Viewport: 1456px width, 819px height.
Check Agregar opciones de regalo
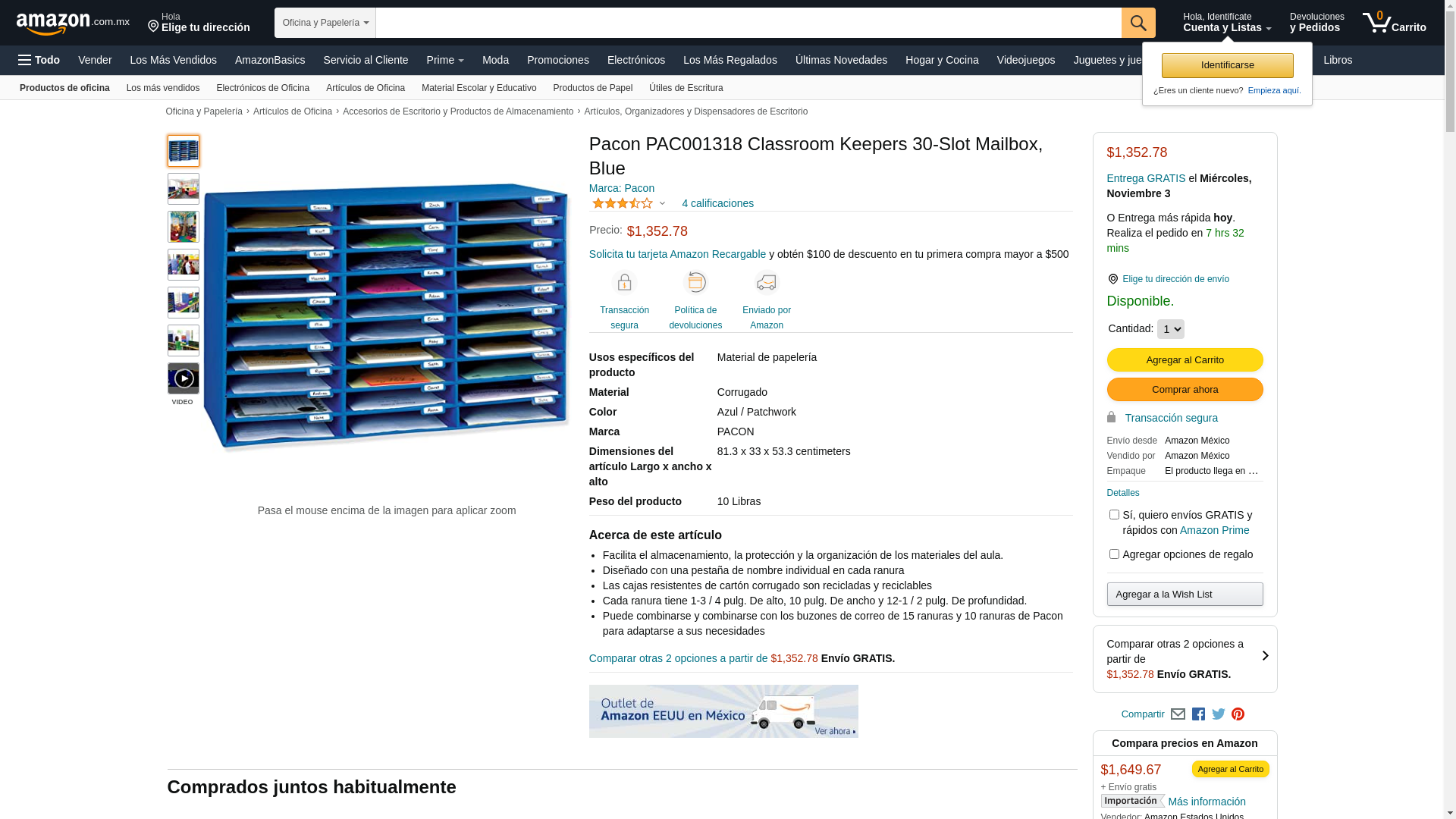[1114, 554]
